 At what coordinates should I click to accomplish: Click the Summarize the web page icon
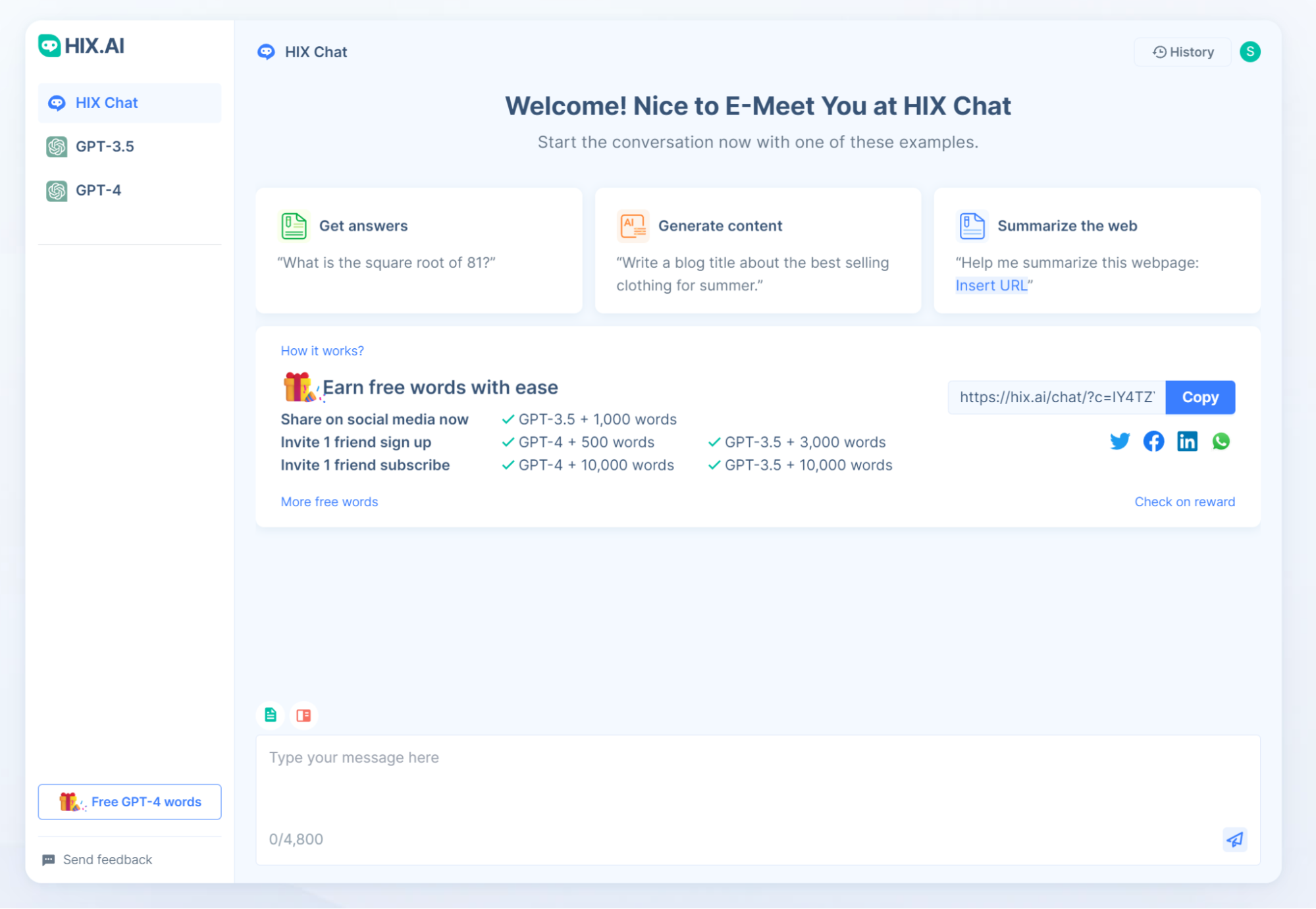[x=972, y=226]
